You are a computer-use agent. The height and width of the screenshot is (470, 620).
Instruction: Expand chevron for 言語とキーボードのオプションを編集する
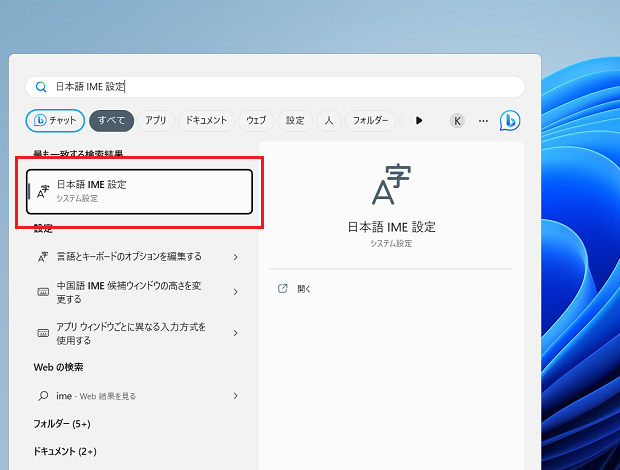(235, 257)
